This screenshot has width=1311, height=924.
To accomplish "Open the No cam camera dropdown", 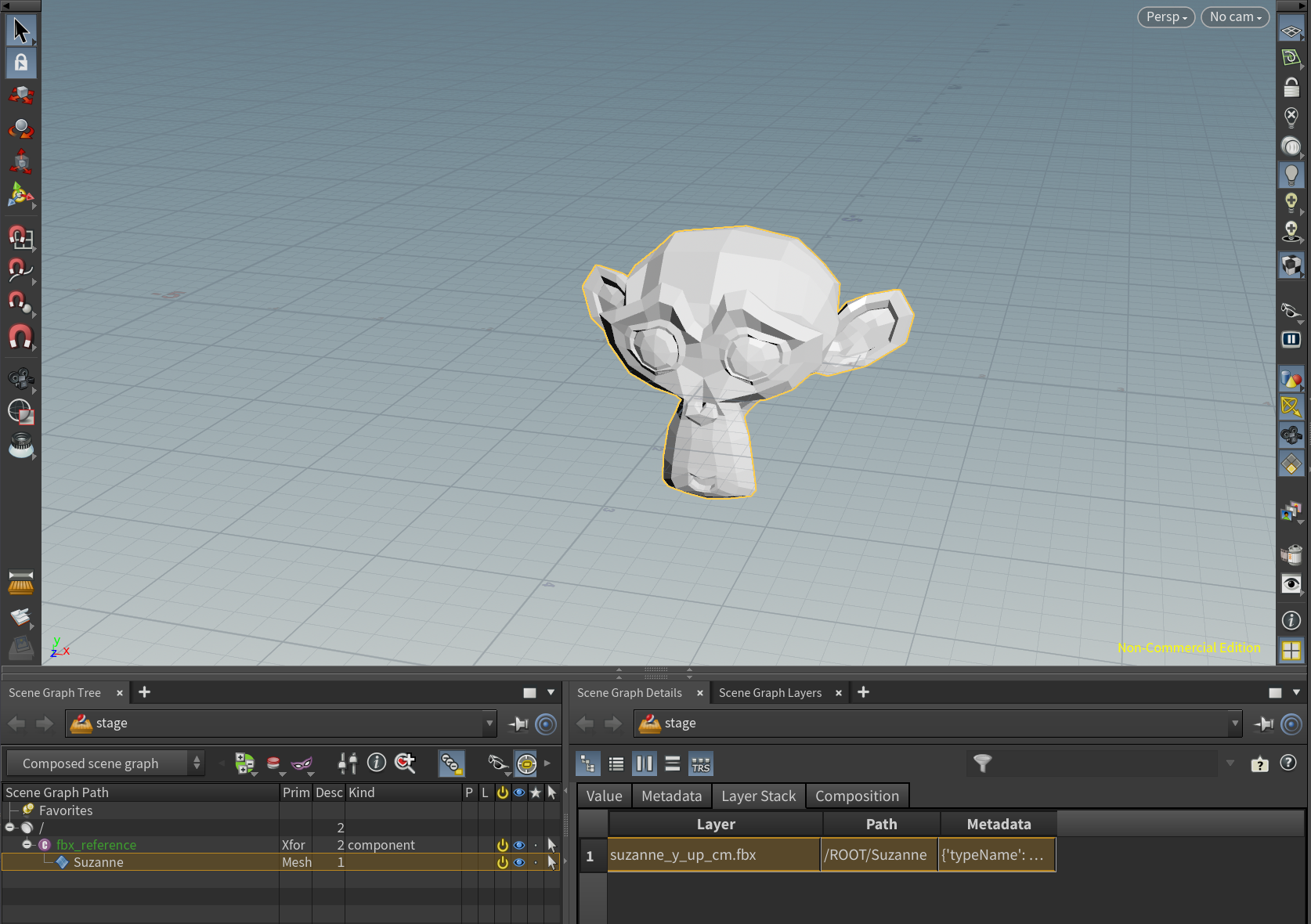I will point(1235,17).
